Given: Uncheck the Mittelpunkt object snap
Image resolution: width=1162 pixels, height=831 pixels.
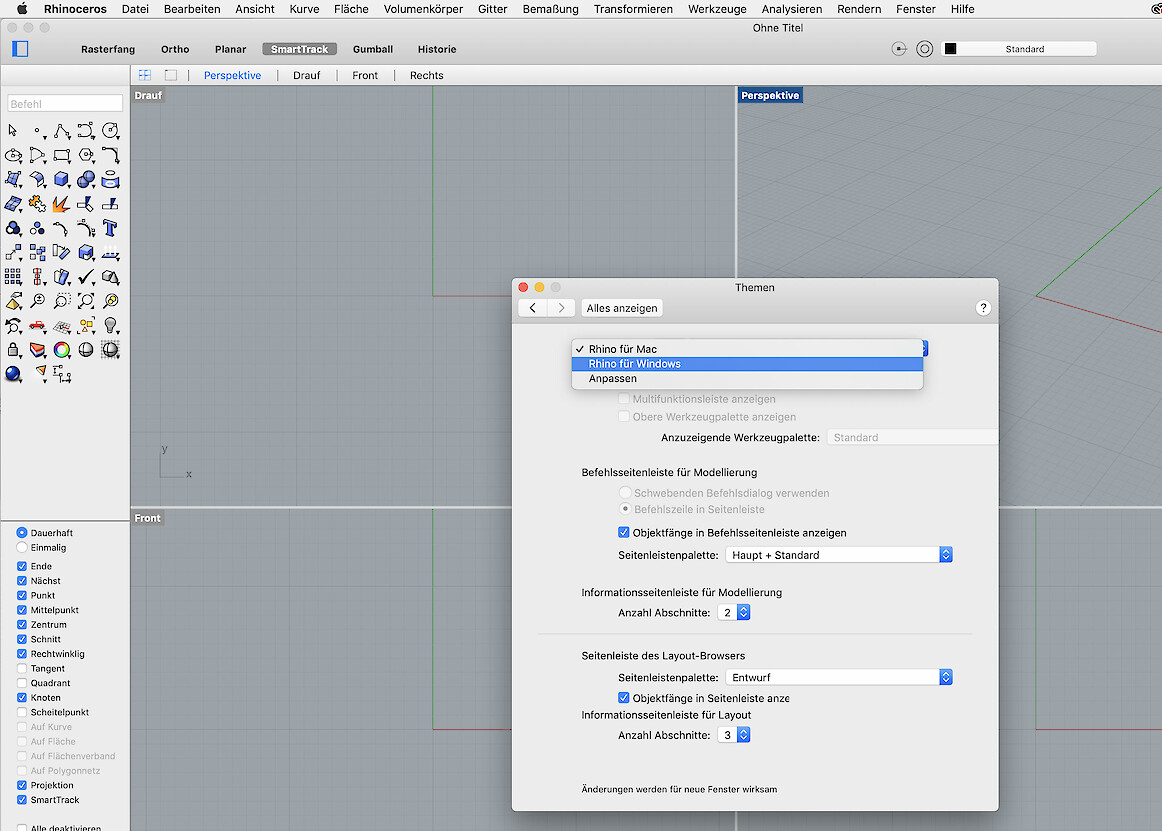Looking at the screenshot, I should click(21, 610).
